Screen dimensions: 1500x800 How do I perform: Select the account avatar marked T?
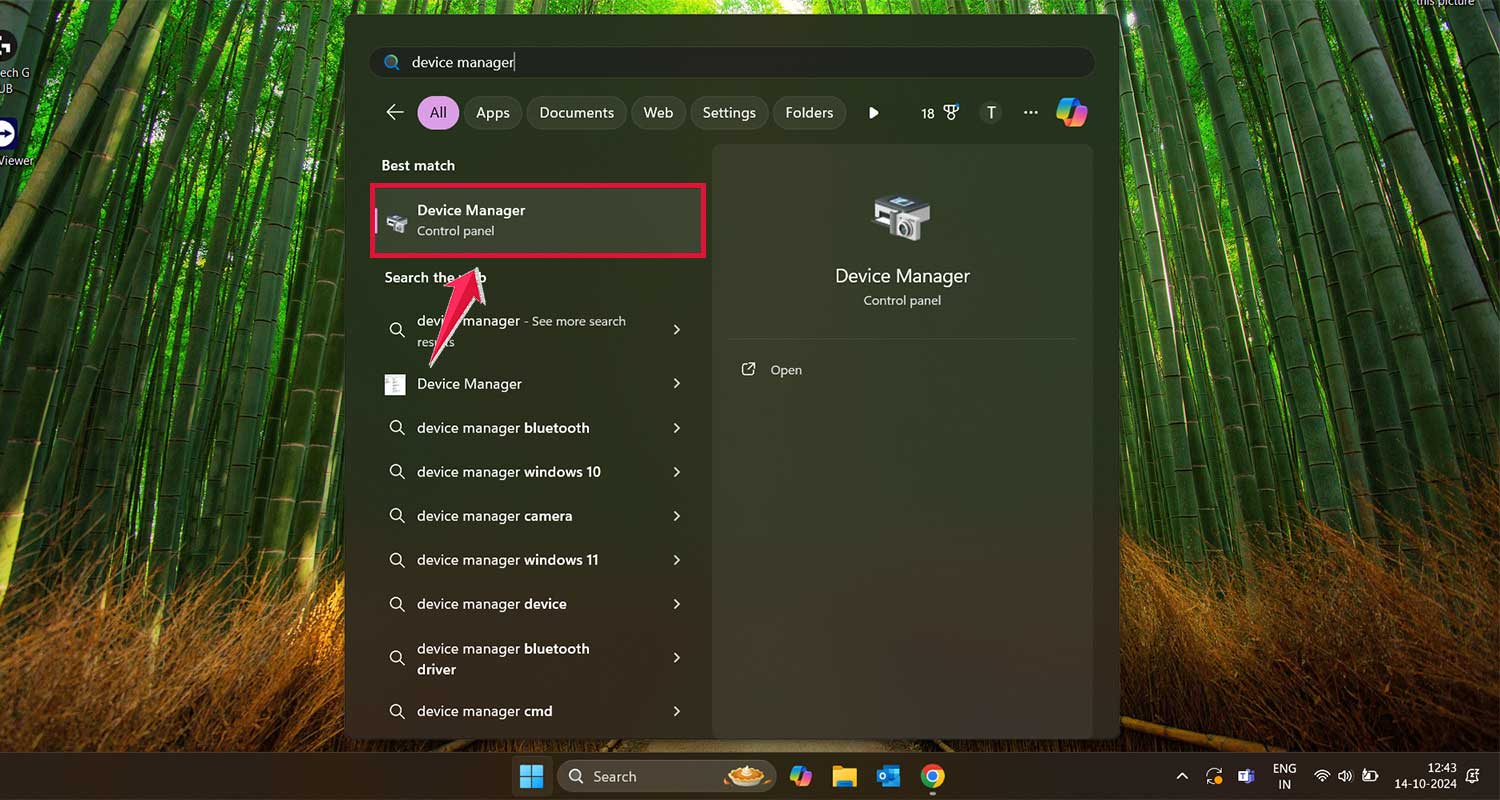990,112
